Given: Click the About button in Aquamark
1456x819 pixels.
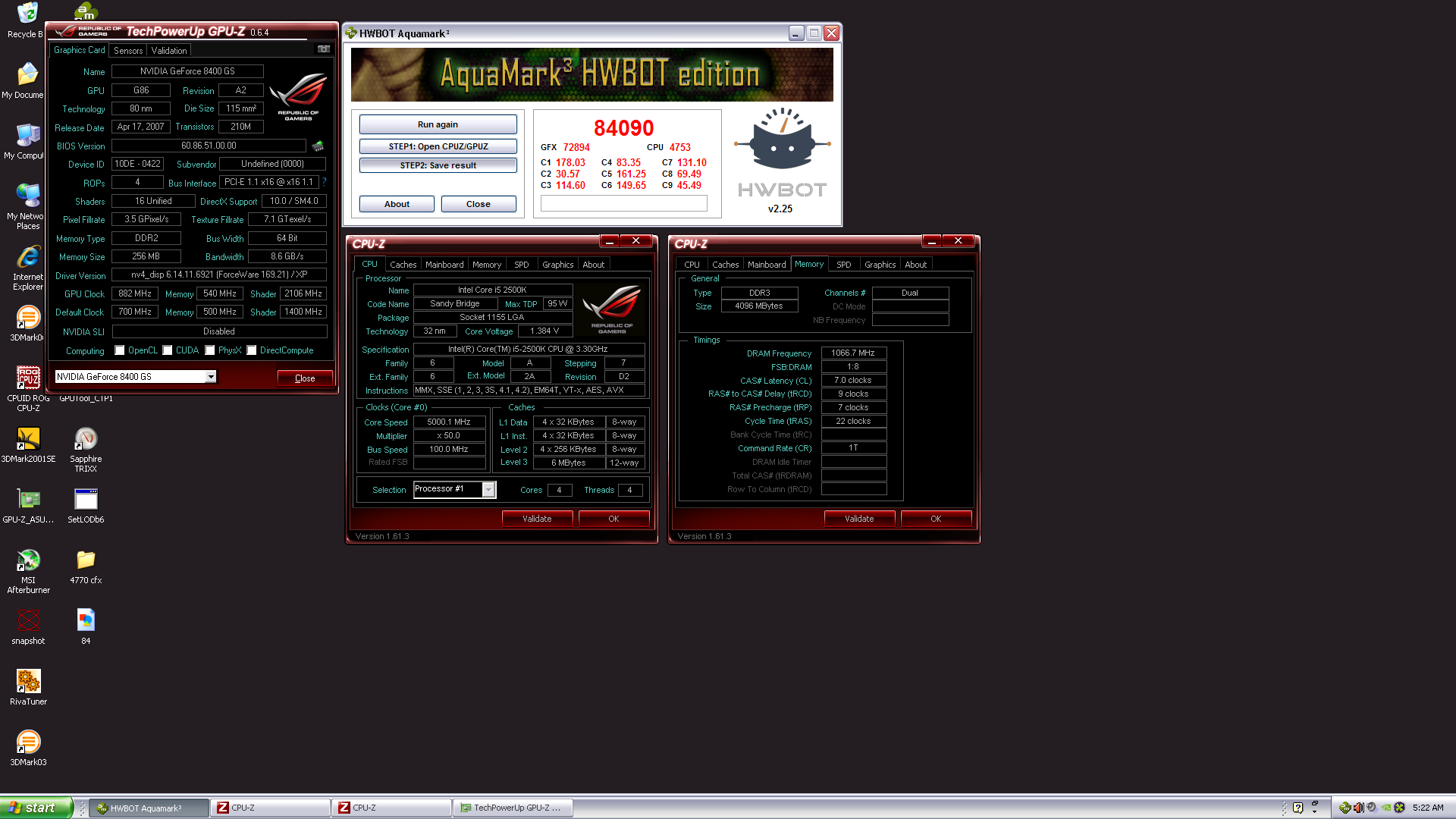Looking at the screenshot, I should point(397,204).
